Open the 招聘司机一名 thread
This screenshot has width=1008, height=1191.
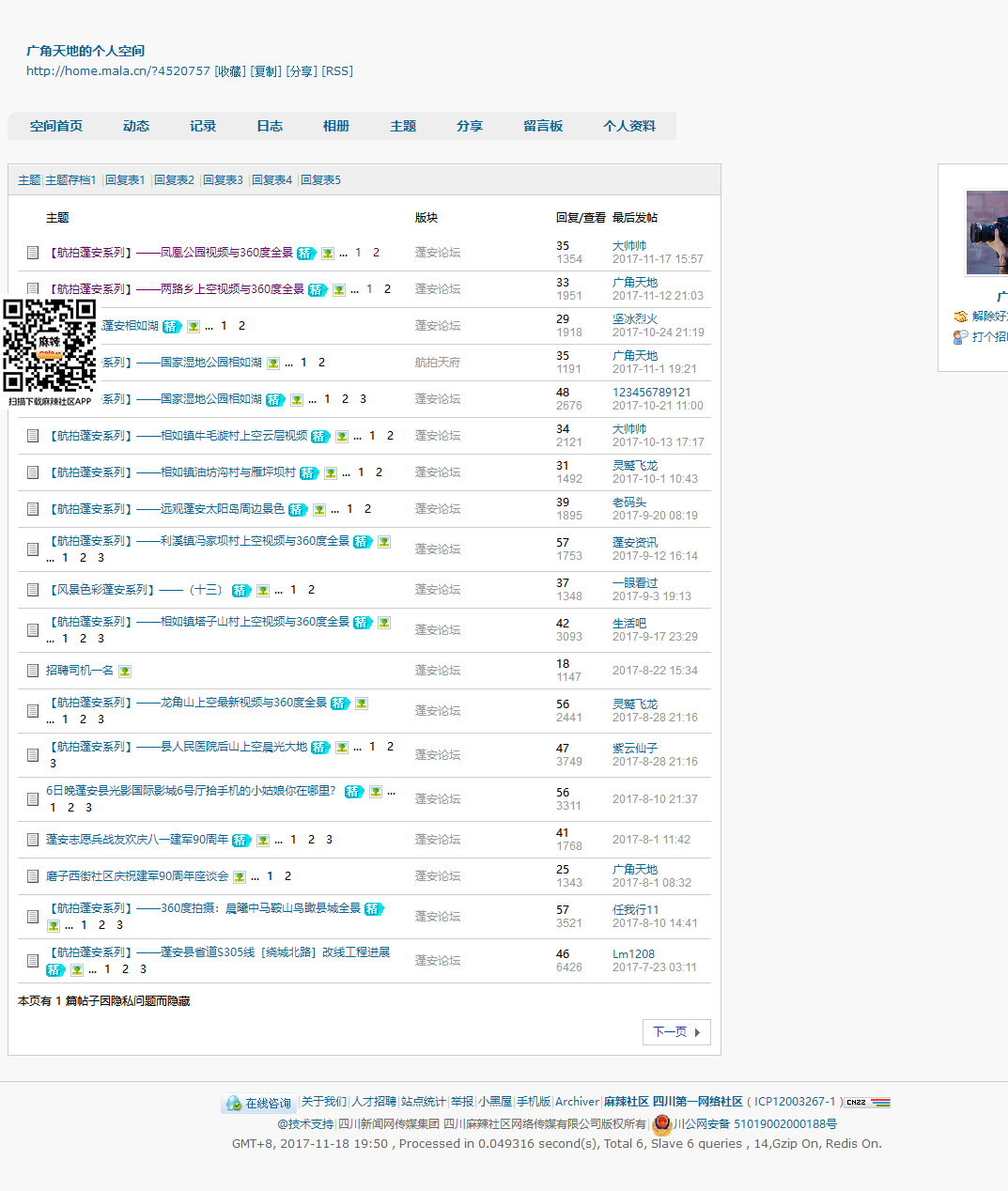pos(80,671)
